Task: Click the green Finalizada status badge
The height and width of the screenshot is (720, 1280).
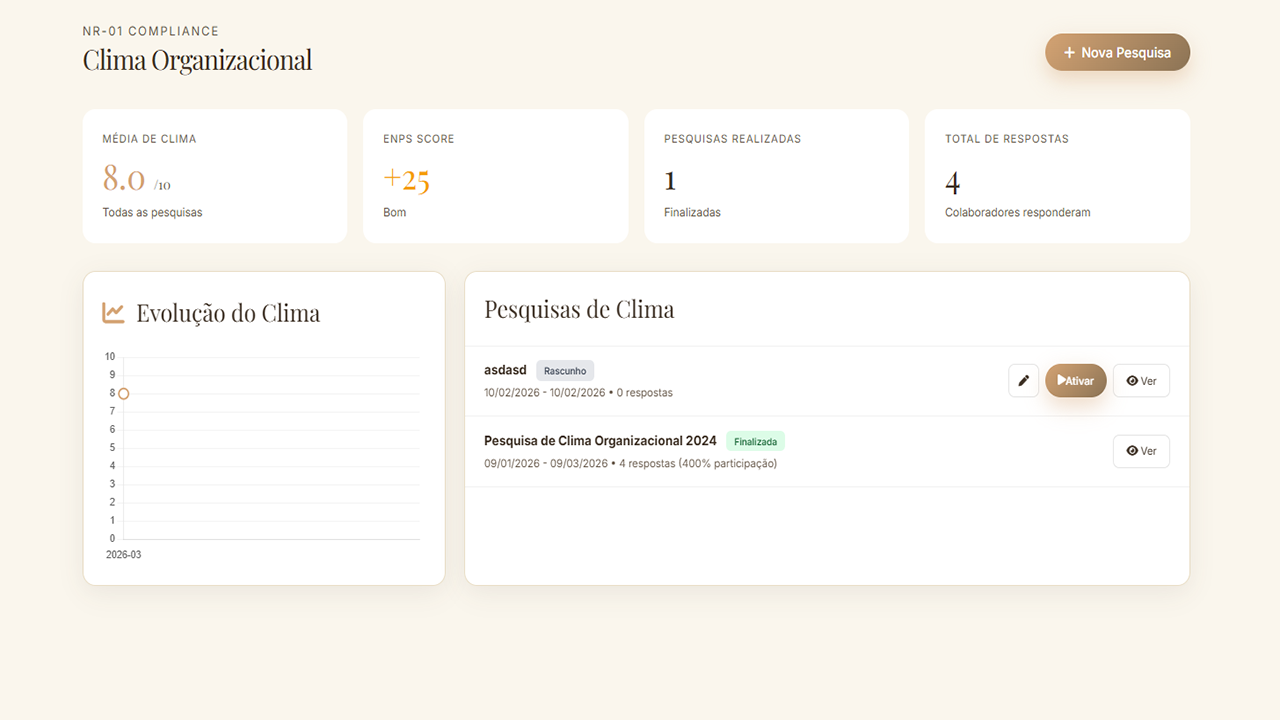Action: [755, 441]
